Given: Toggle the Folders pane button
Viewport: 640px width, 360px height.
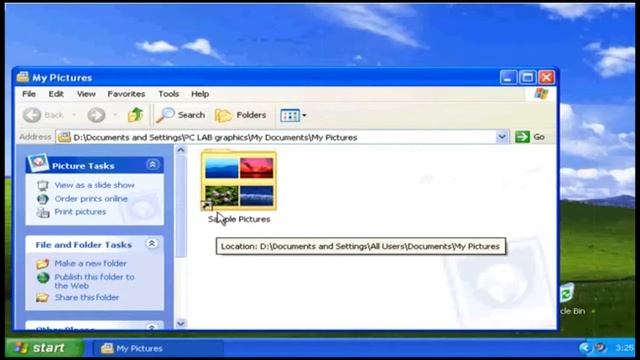Looking at the screenshot, I should coord(241,115).
